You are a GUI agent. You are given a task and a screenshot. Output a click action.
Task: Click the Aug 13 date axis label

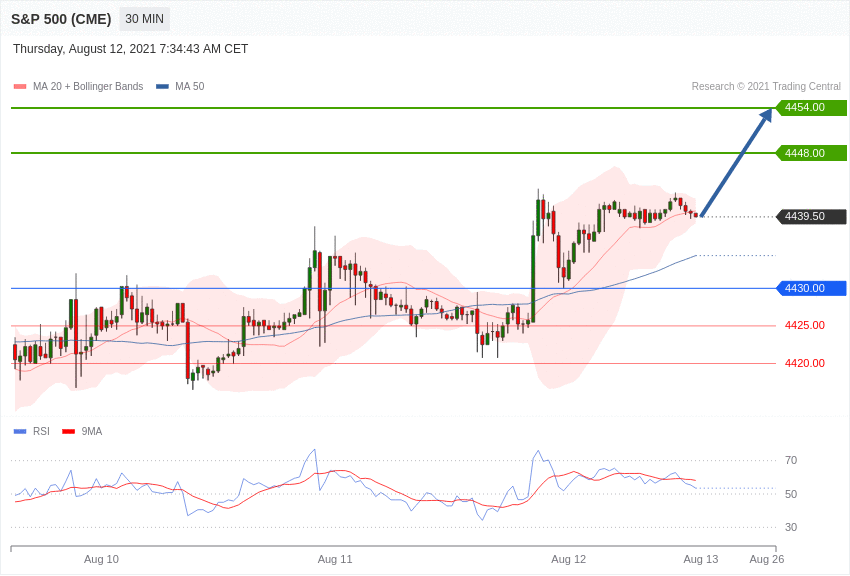tap(701, 559)
